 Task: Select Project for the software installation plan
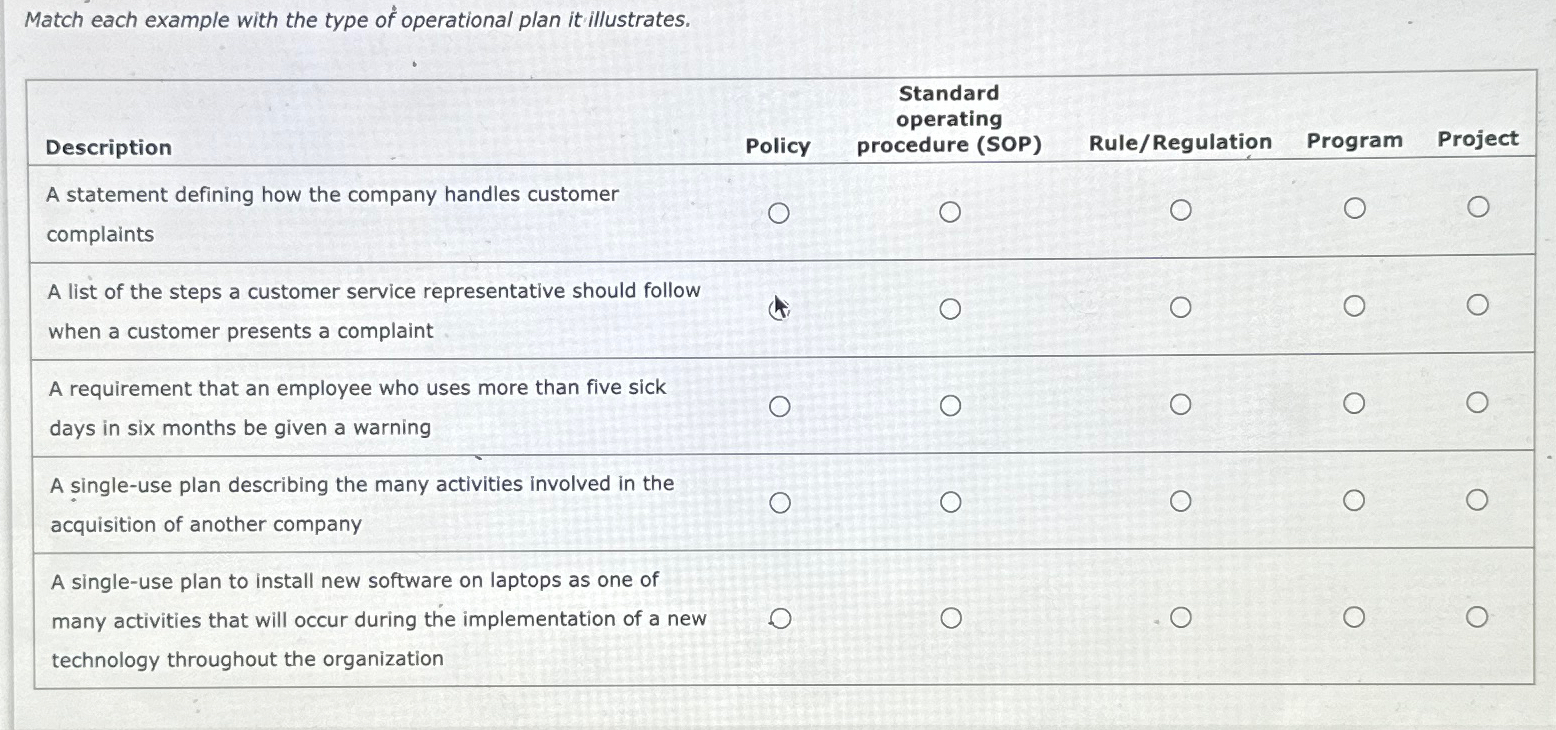coord(1479,615)
